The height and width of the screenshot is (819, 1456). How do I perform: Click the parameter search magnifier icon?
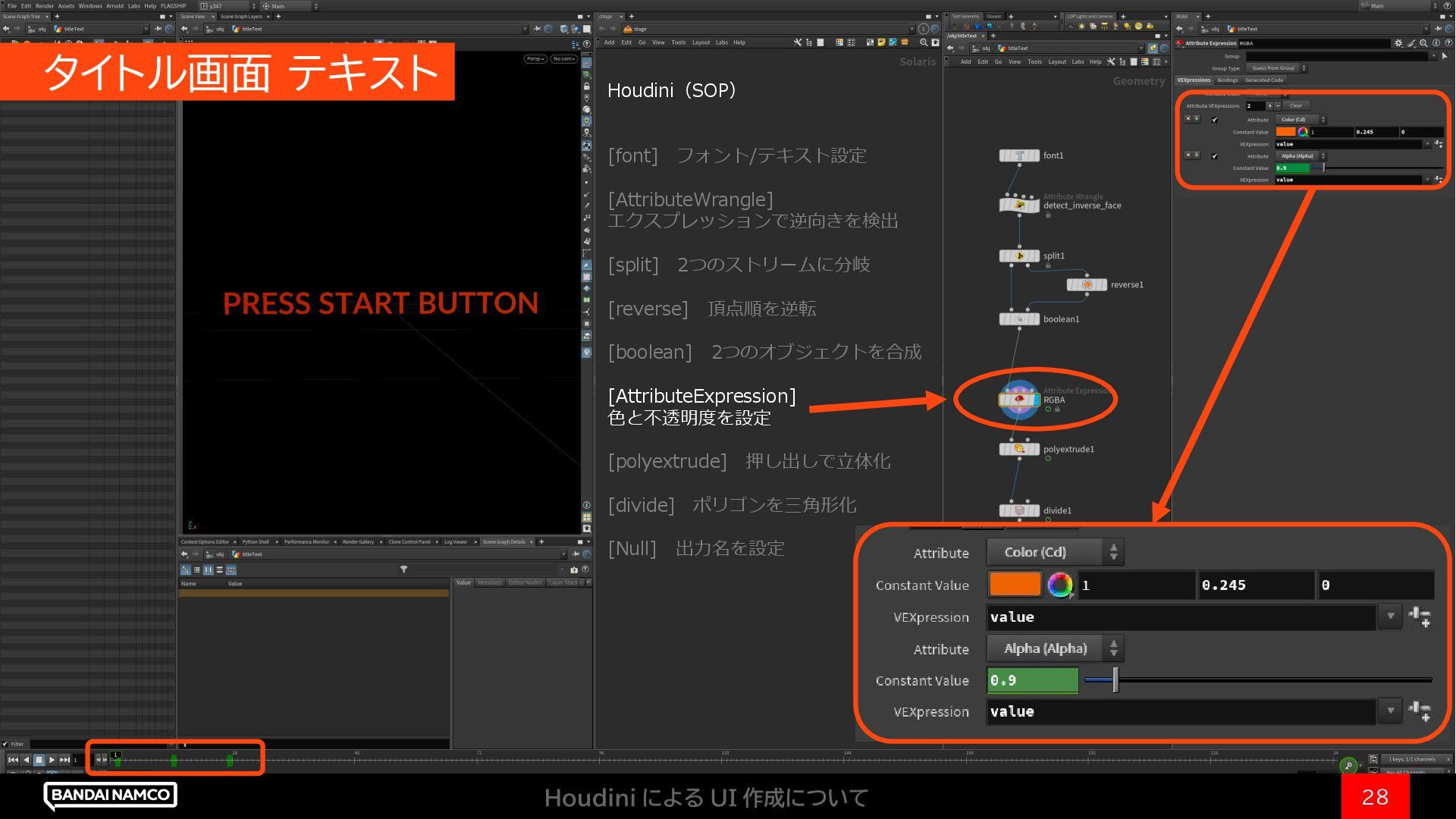[x=1423, y=43]
